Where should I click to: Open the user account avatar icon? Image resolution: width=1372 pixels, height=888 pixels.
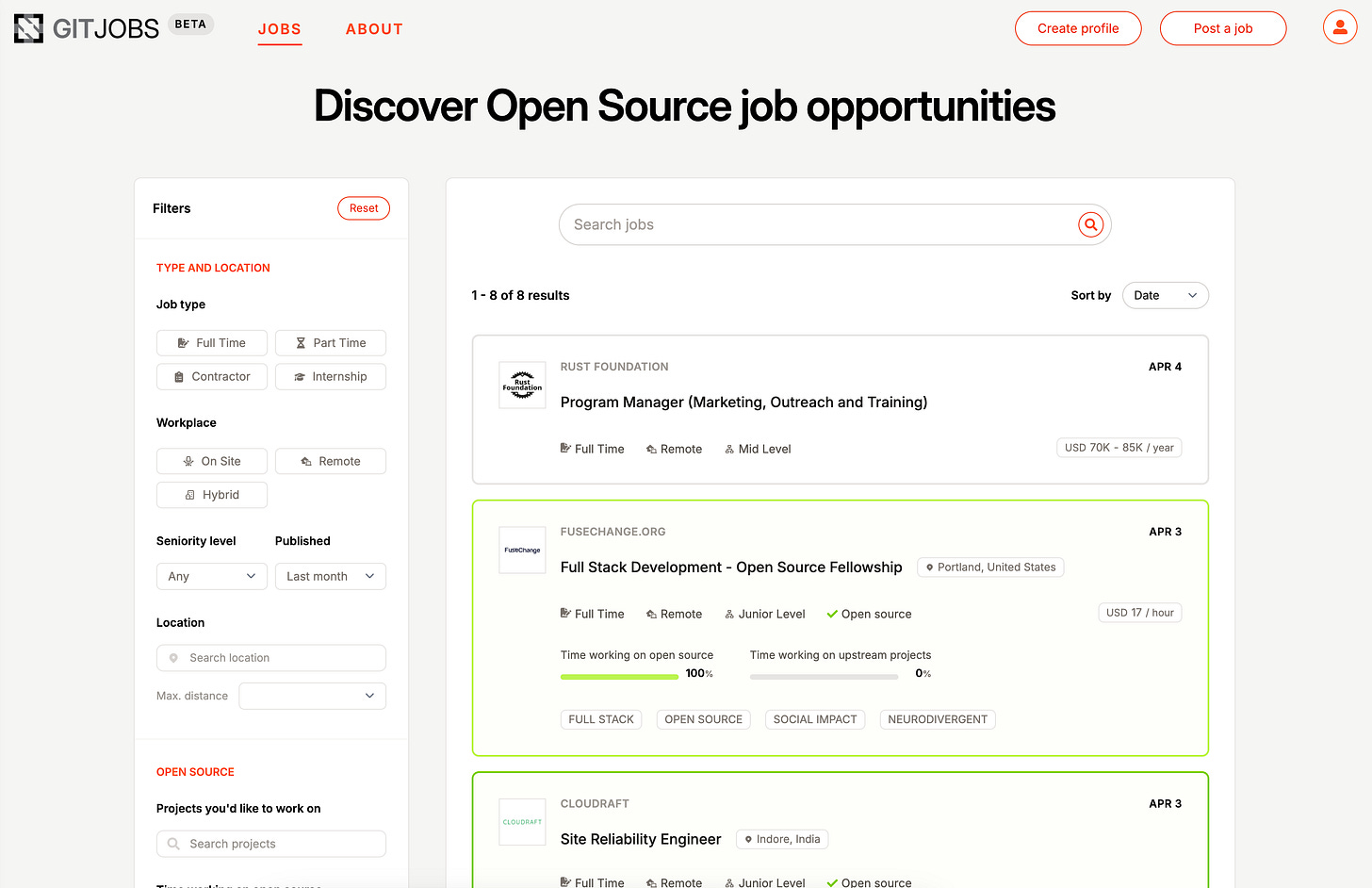coord(1340,27)
